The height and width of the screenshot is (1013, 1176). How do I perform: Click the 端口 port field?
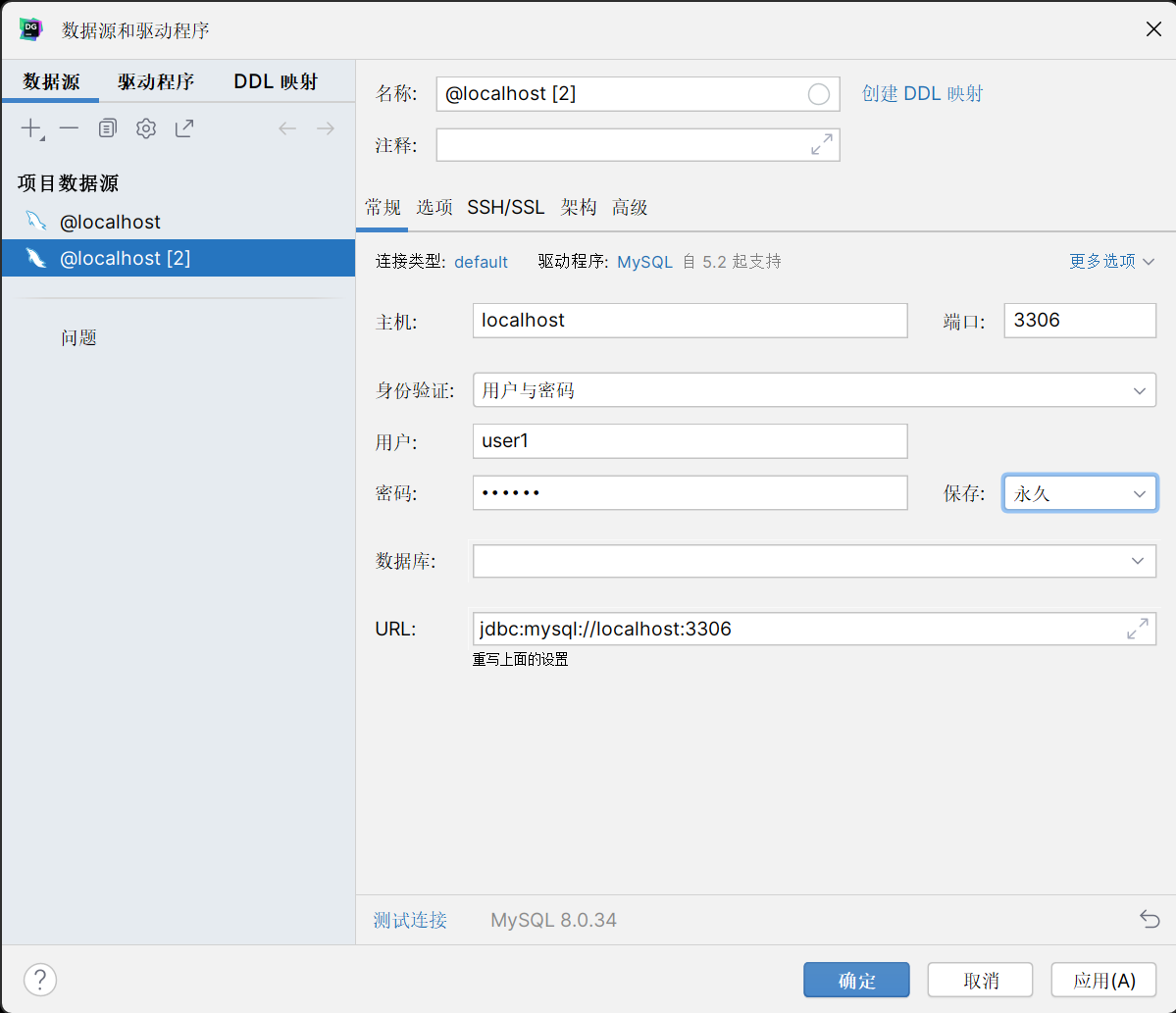pos(1079,320)
